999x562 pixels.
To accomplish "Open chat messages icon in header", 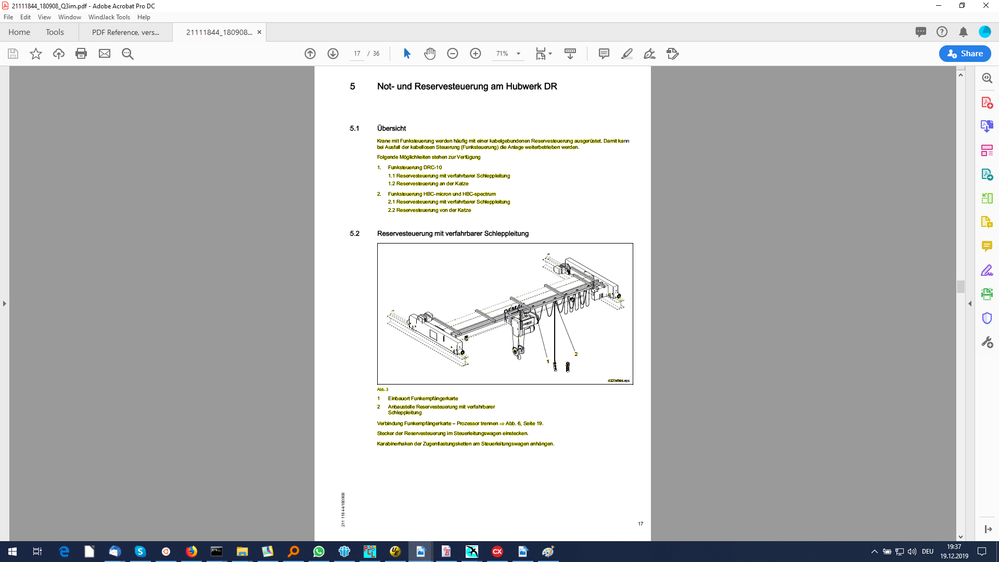I will [x=921, y=32].
